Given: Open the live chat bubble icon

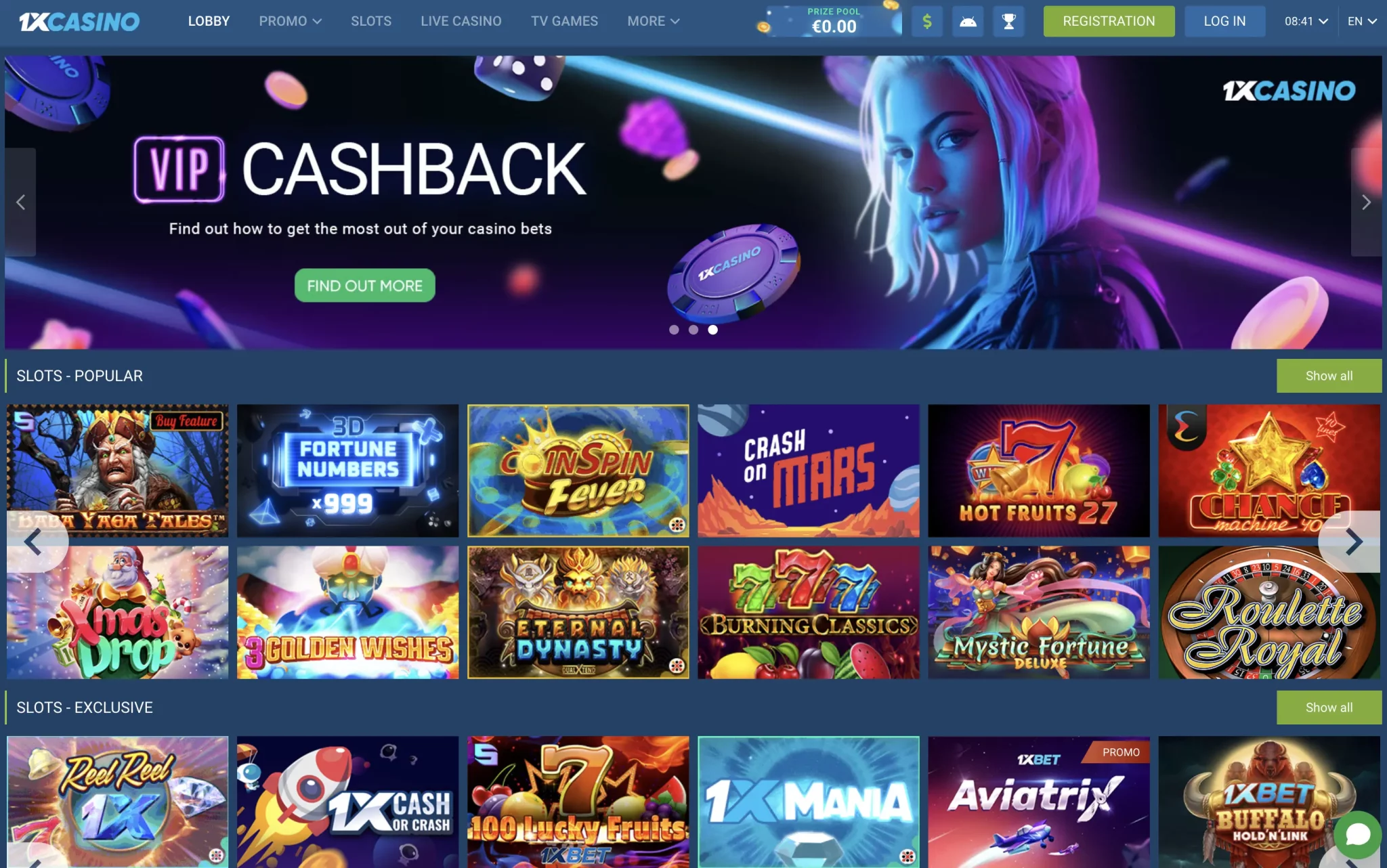Looking at the screenshot, I should click(1357, 835).
